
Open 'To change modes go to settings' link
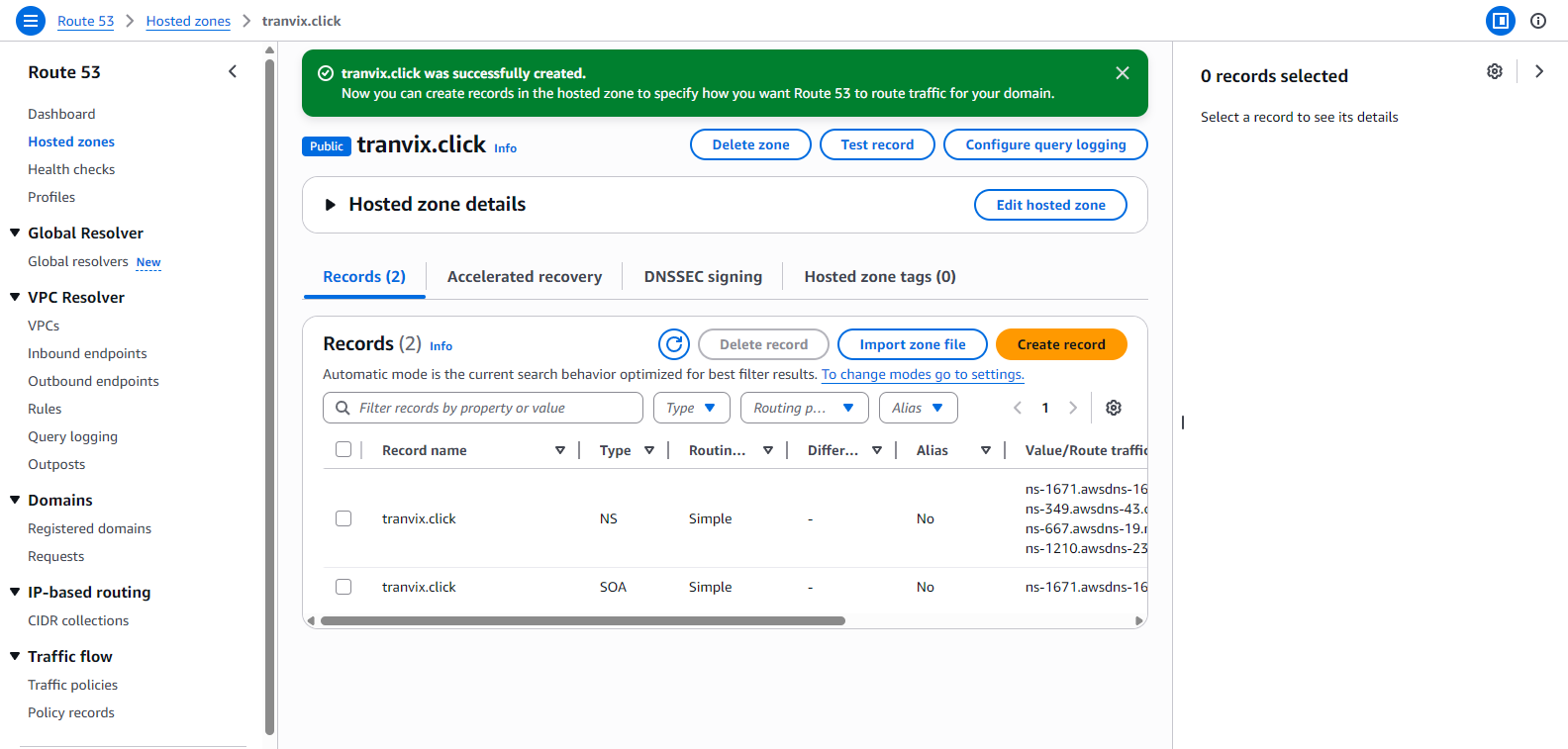[x=923, y=374]
